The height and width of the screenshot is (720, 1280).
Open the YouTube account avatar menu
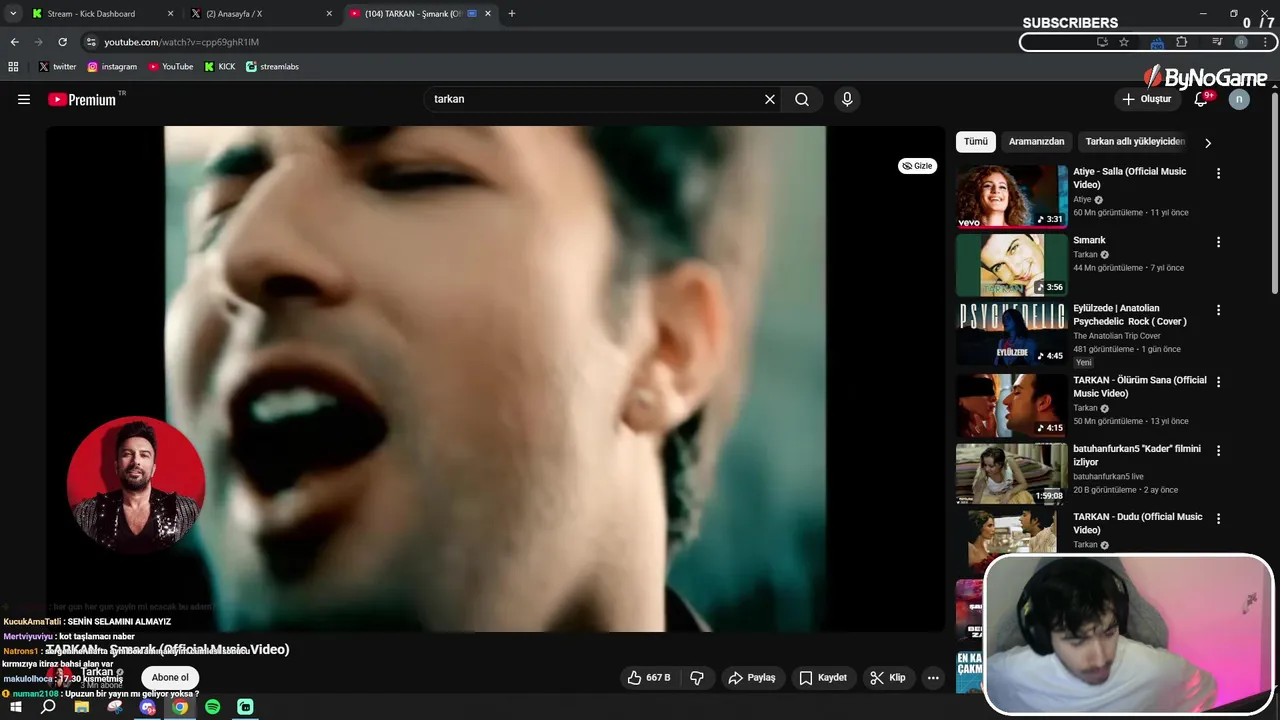[x=1239, y=99]
